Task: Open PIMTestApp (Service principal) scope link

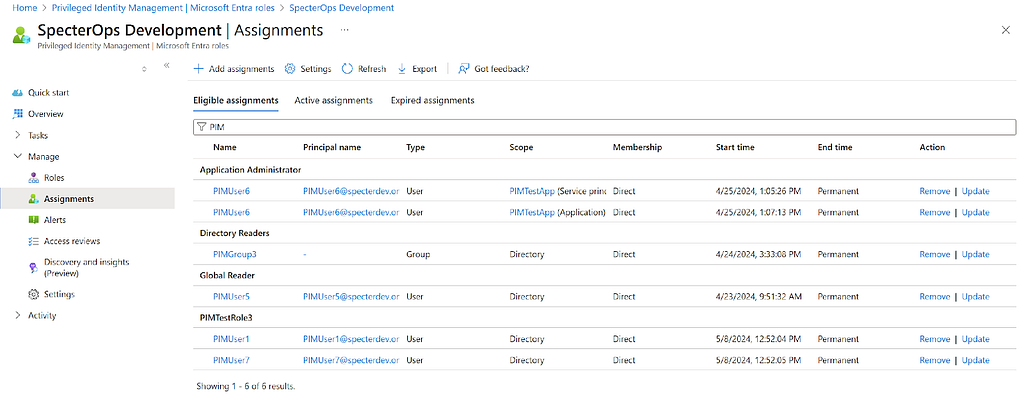Action: coord(532,191)
